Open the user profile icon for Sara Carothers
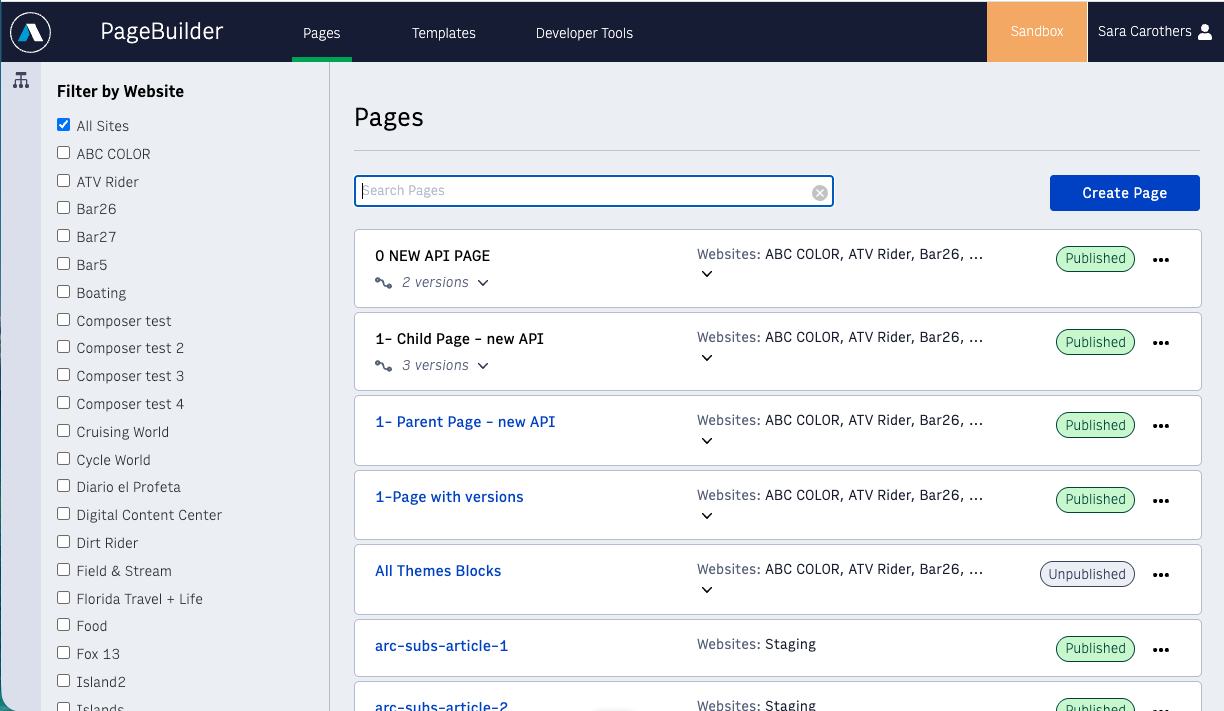Viewport: 1224px width, 711px height. (x=1204, y=32)
